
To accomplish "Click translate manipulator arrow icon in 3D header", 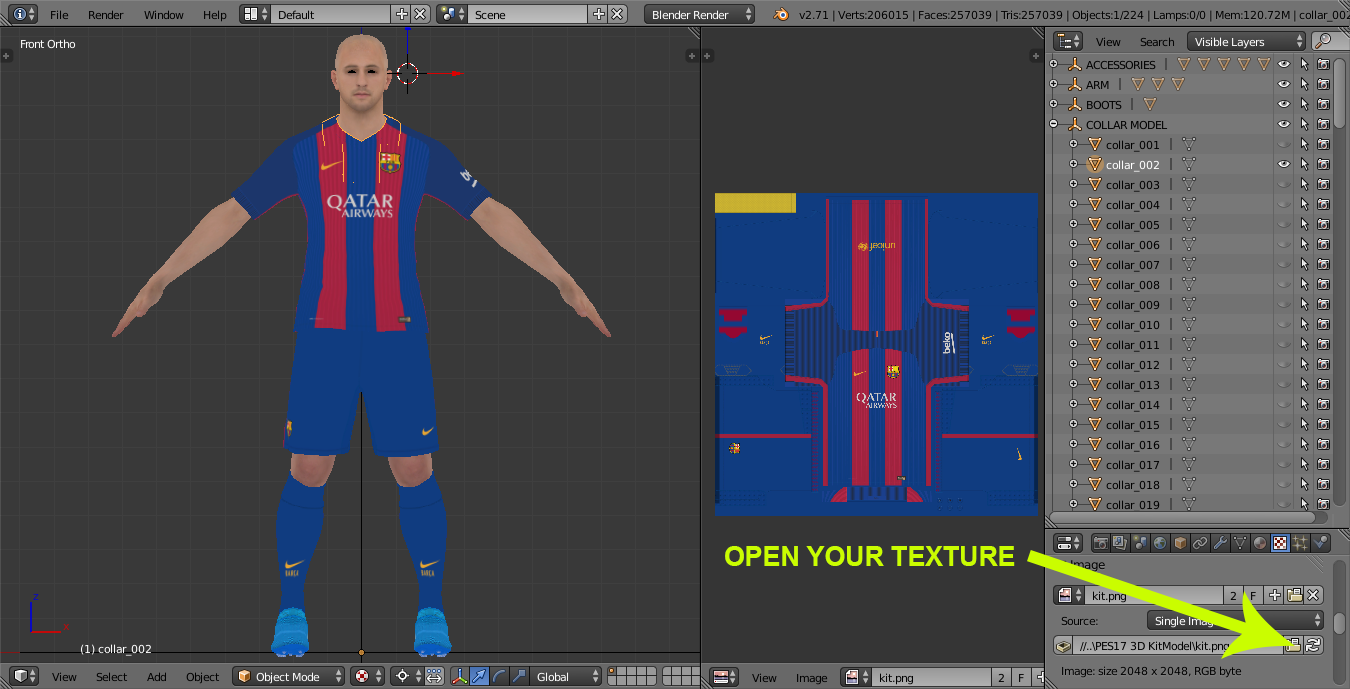I will click(x=479, y=677).
